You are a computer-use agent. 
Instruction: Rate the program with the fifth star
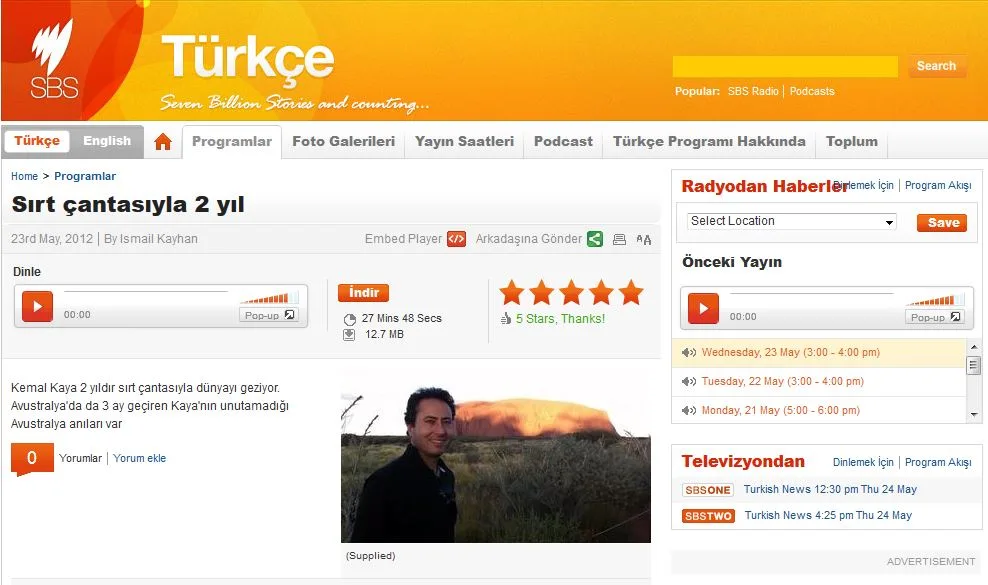[x=631, y=292]
